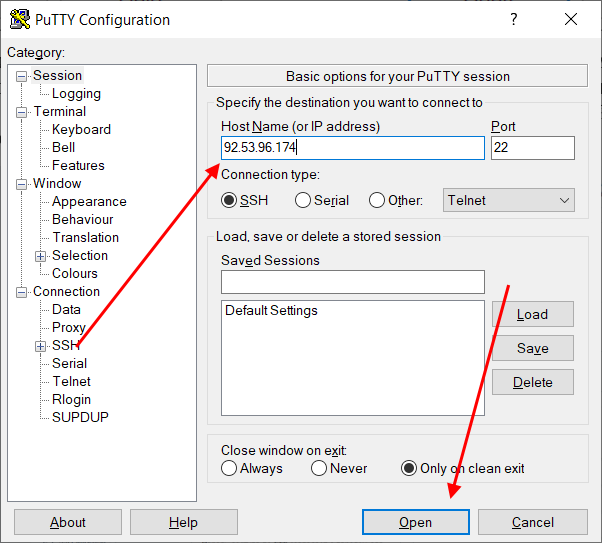Open the Telnet protocol dropdown
602x543 pixels.
pyautogui.click(x=509, y=200)
